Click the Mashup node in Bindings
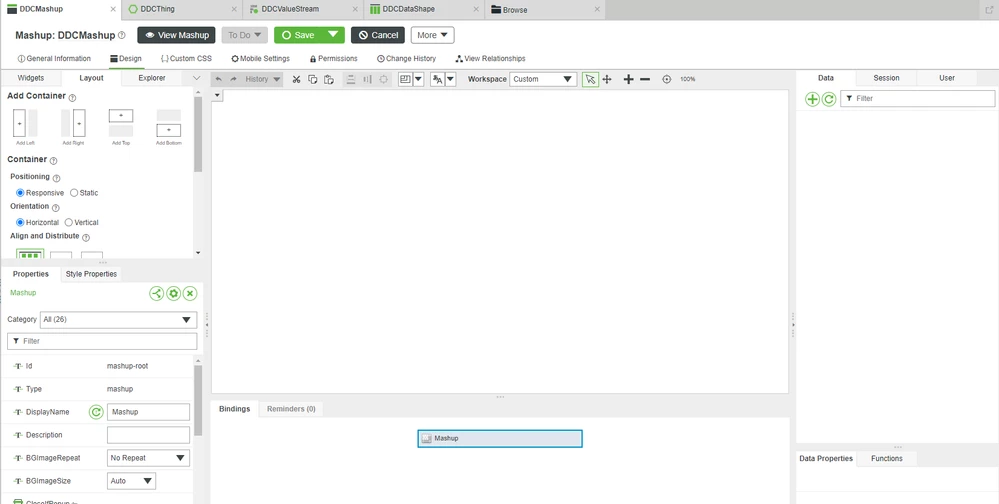 point(500,438)
